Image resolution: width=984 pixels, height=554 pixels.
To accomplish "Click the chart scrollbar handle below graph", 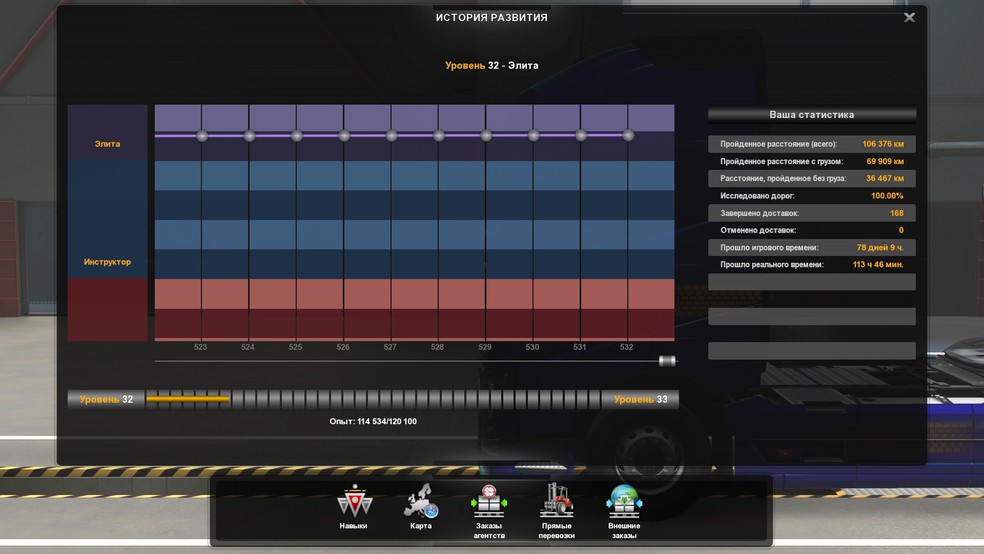I will coord(667,361).
